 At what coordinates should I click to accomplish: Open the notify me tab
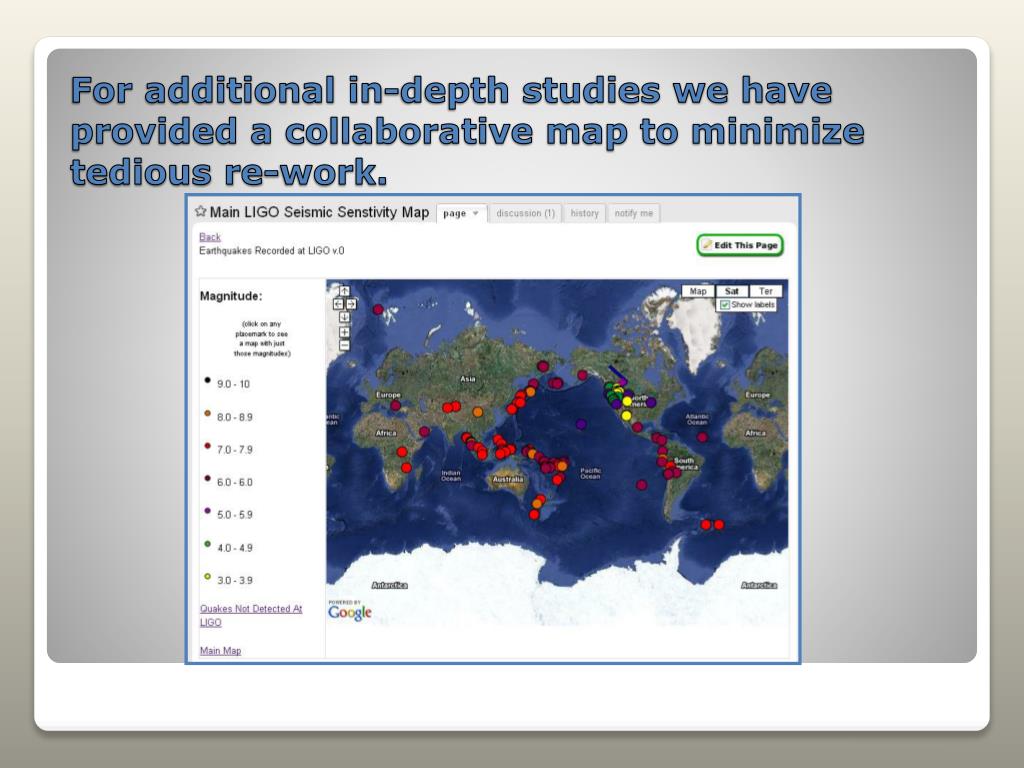633,213
